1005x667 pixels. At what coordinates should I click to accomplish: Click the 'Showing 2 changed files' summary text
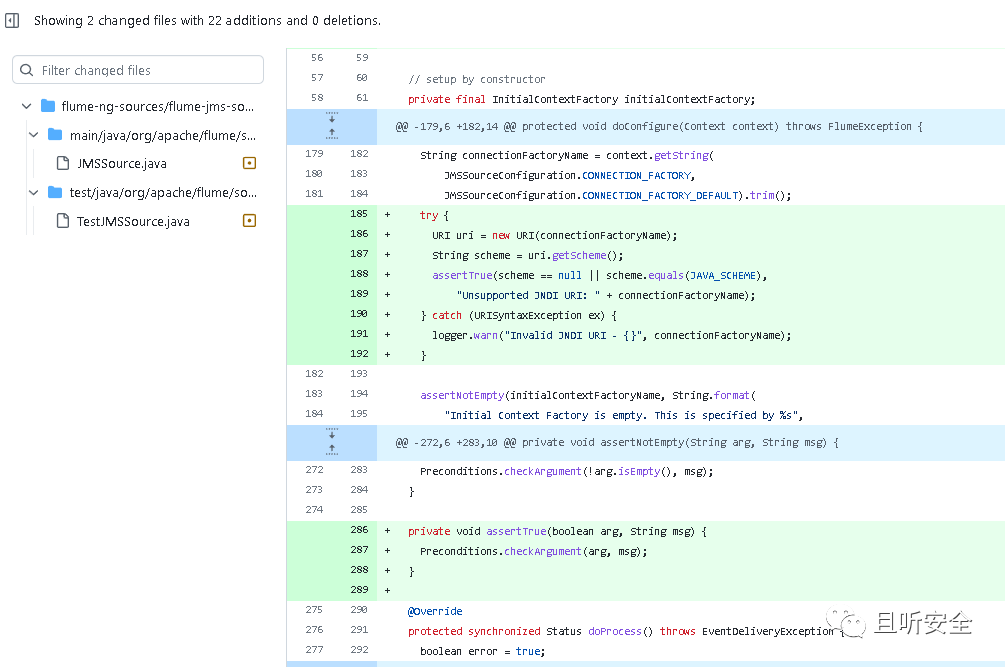207,21
